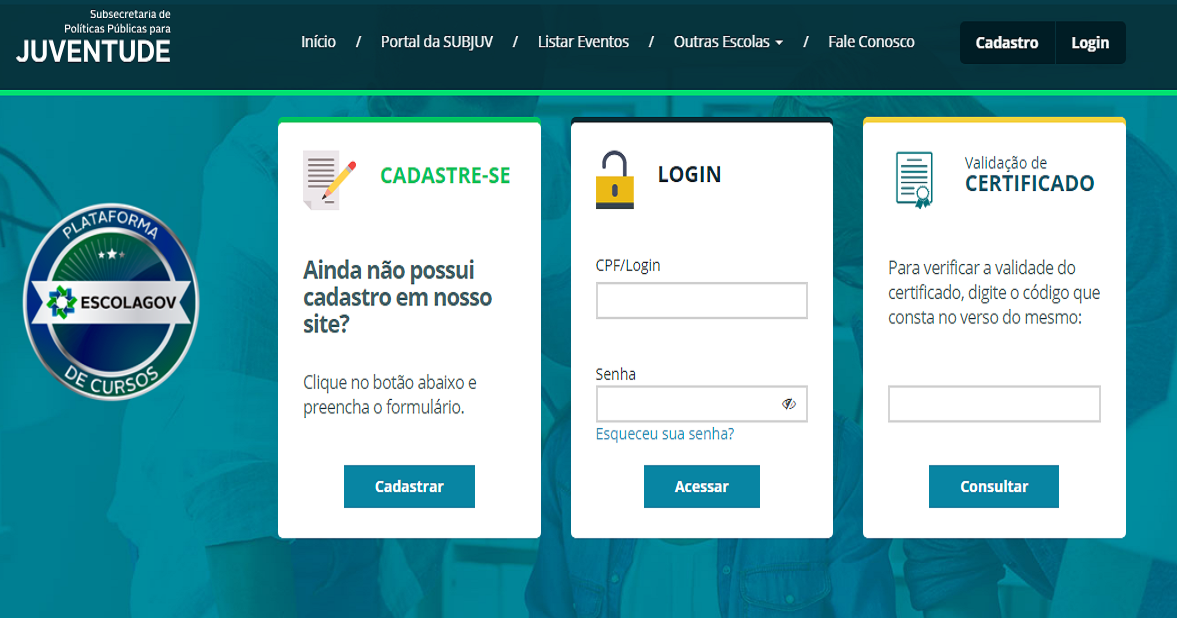
Task: Open the Início menu item
Action: pos(318,42)
